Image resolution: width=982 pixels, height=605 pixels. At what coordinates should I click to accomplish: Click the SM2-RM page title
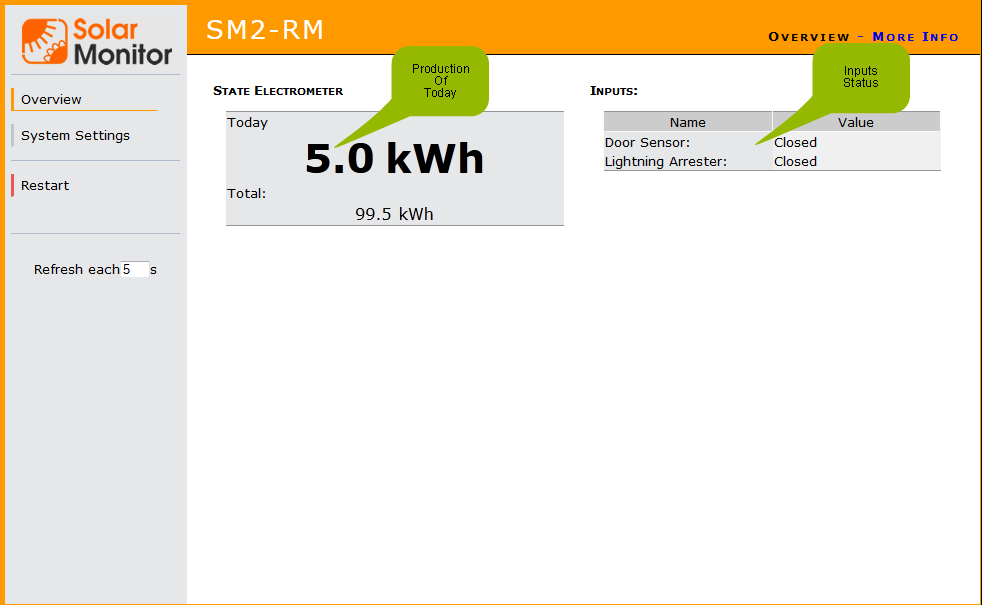[265, 30]
